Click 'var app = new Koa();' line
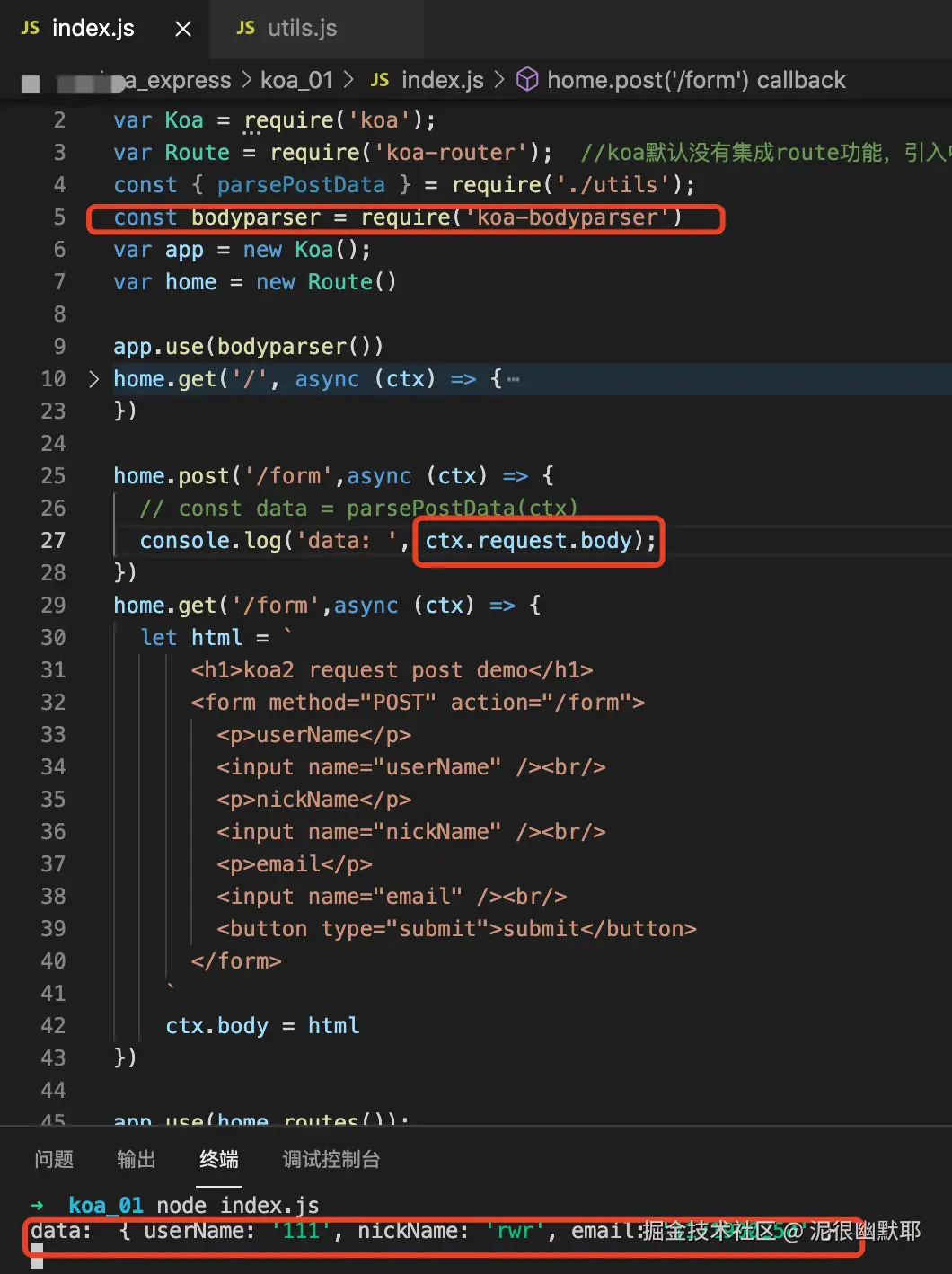 [x=242, y=250]
